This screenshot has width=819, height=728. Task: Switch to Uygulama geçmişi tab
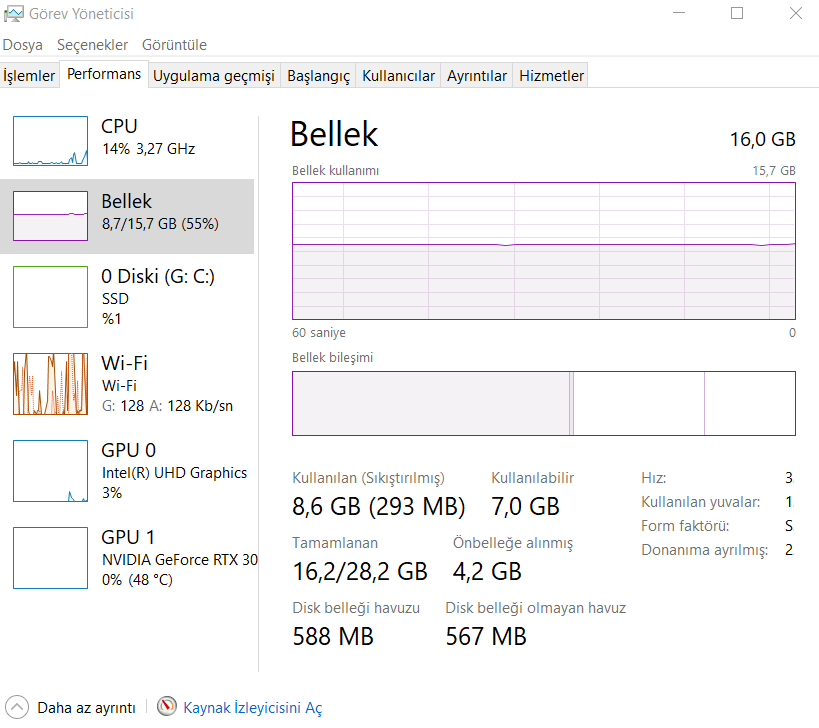point(213,76)
